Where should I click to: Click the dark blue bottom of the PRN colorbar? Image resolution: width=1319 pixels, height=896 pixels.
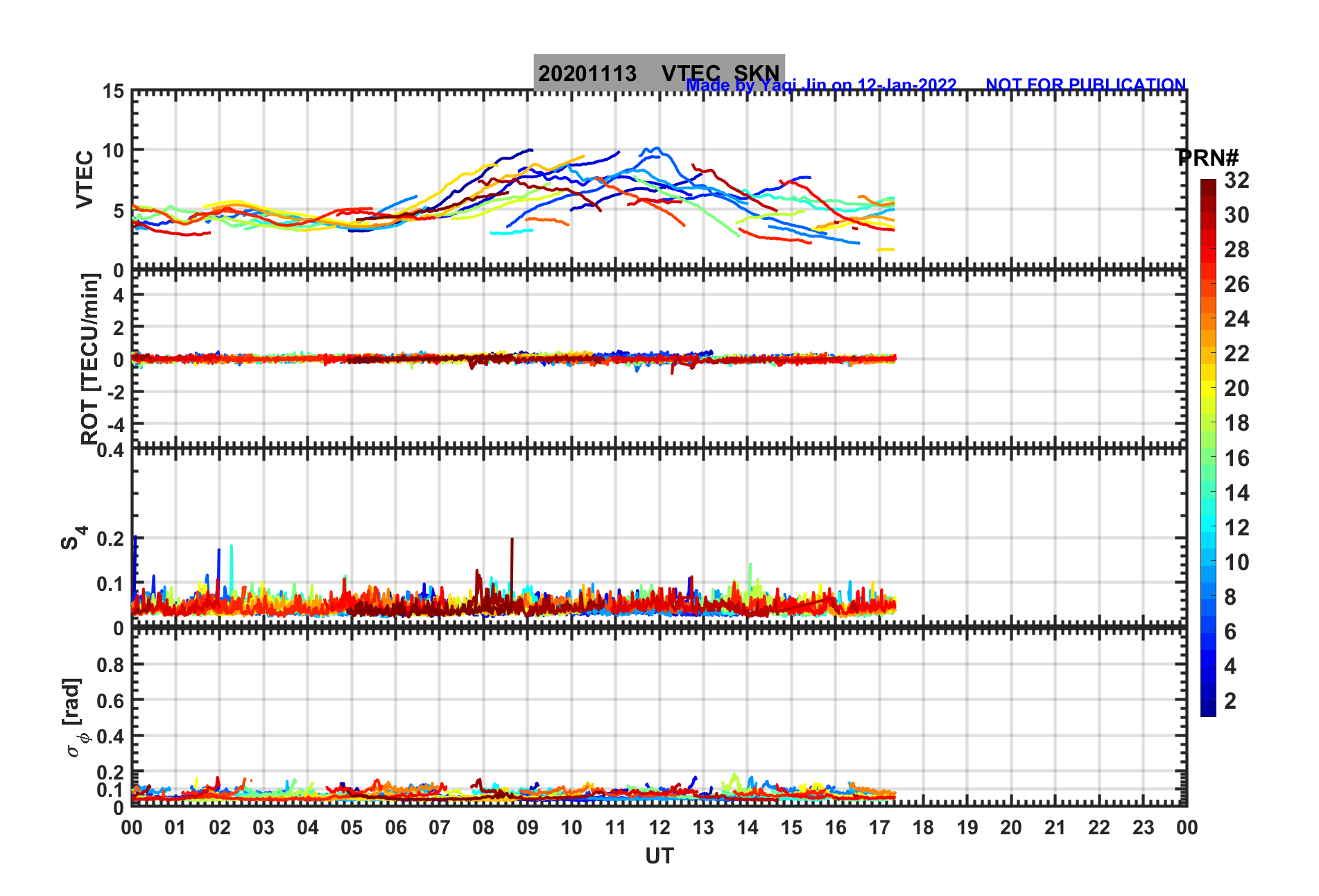click(x=1208, y=709)
